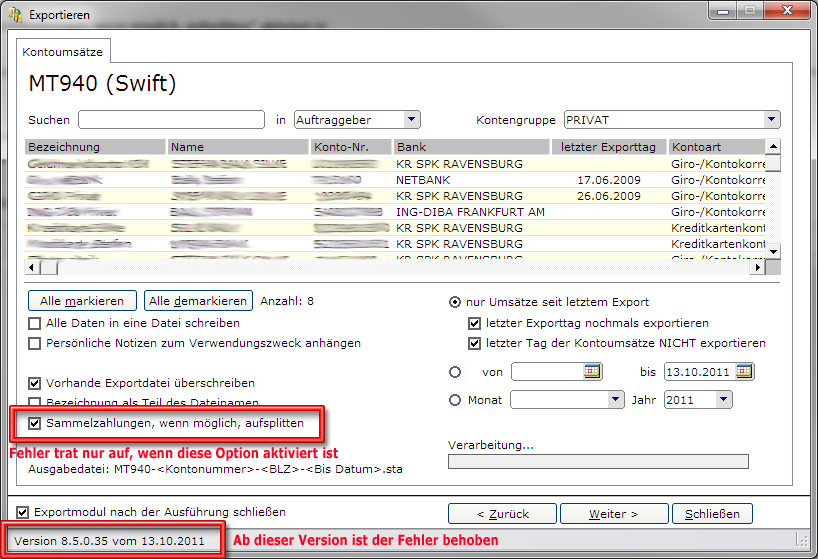Focus the 'von' date input field
The width and height of the screenshot is (818, 559).
click(547, 372)
